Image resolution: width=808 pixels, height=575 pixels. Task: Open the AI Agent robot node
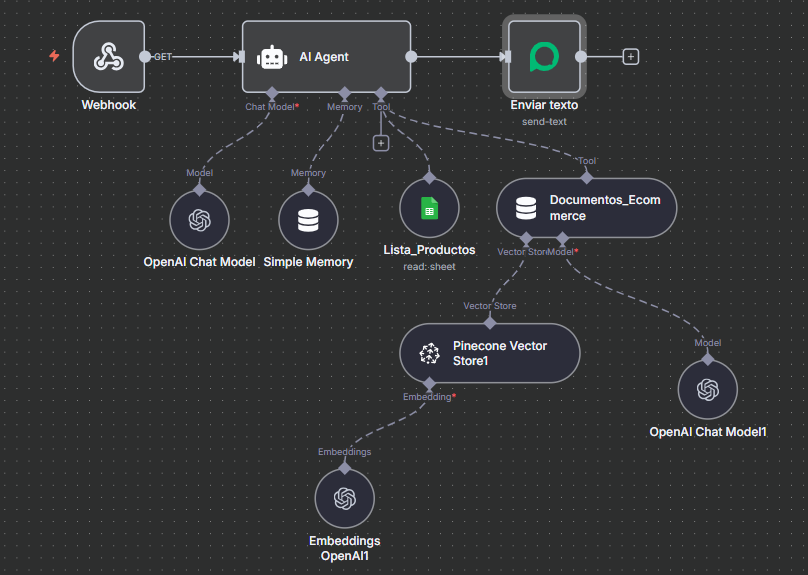point(326,57)
